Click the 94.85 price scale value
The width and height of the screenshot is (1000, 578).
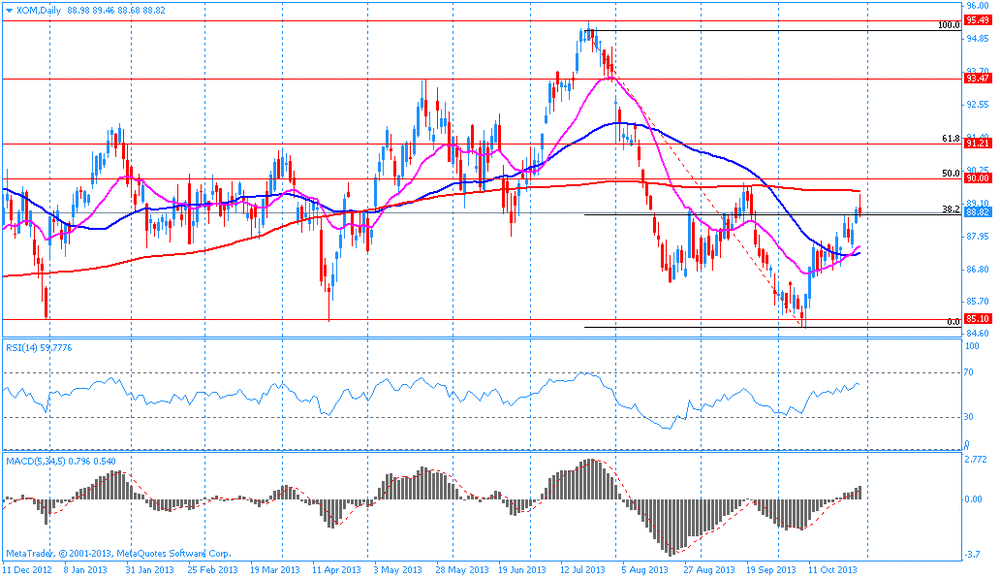click(x=978, y=38)
